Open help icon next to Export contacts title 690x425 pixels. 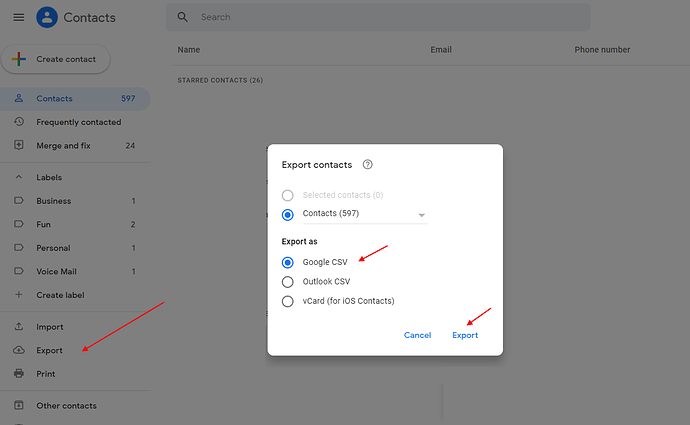[x=367, y=165]
